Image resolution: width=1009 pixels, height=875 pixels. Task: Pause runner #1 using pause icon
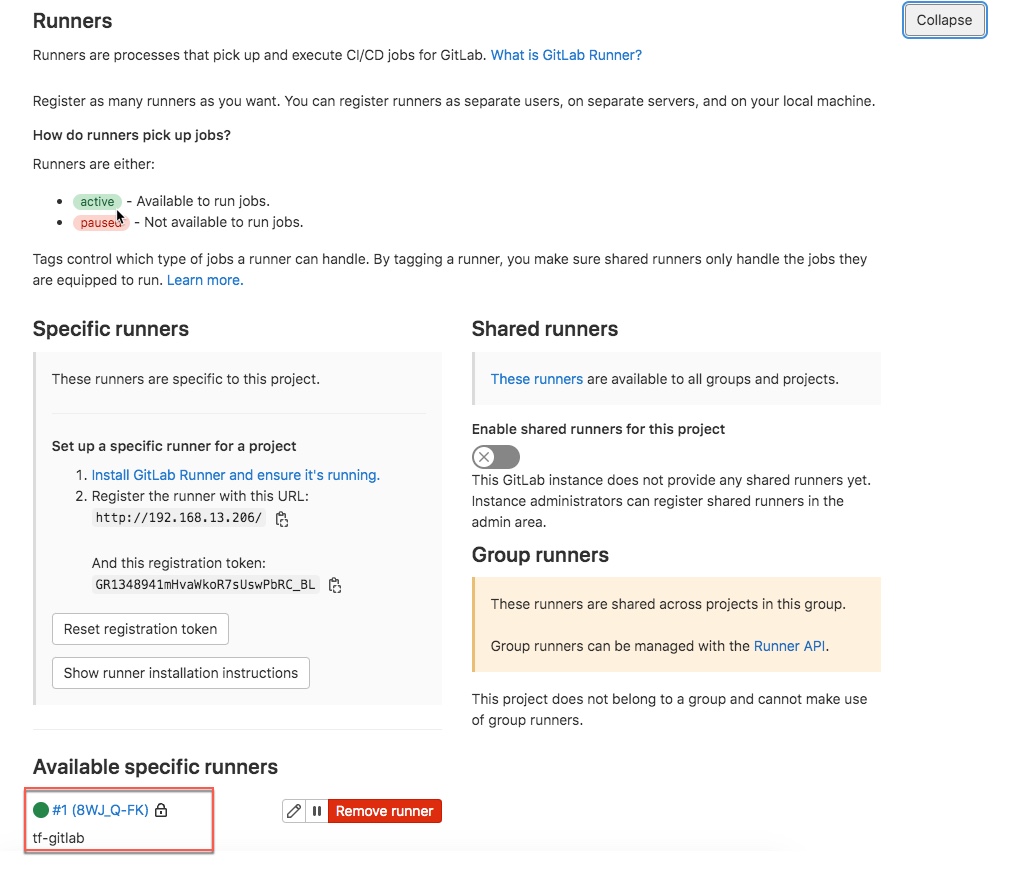(x=317, y=811)
